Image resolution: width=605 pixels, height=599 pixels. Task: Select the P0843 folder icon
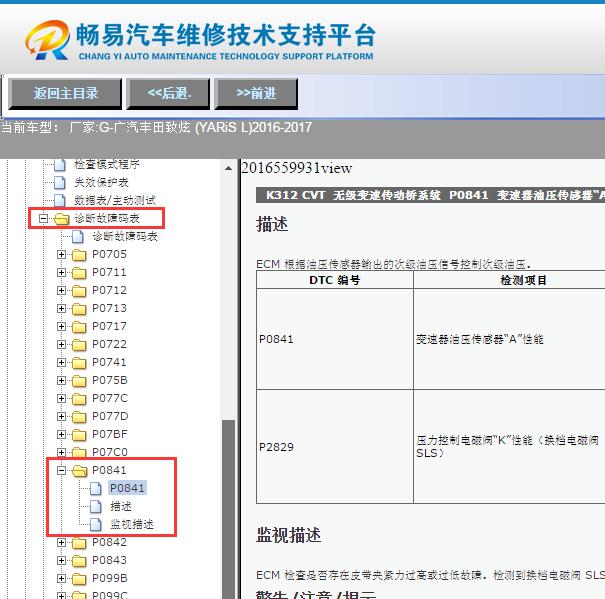pyautogui.click(x=79, y=561)
